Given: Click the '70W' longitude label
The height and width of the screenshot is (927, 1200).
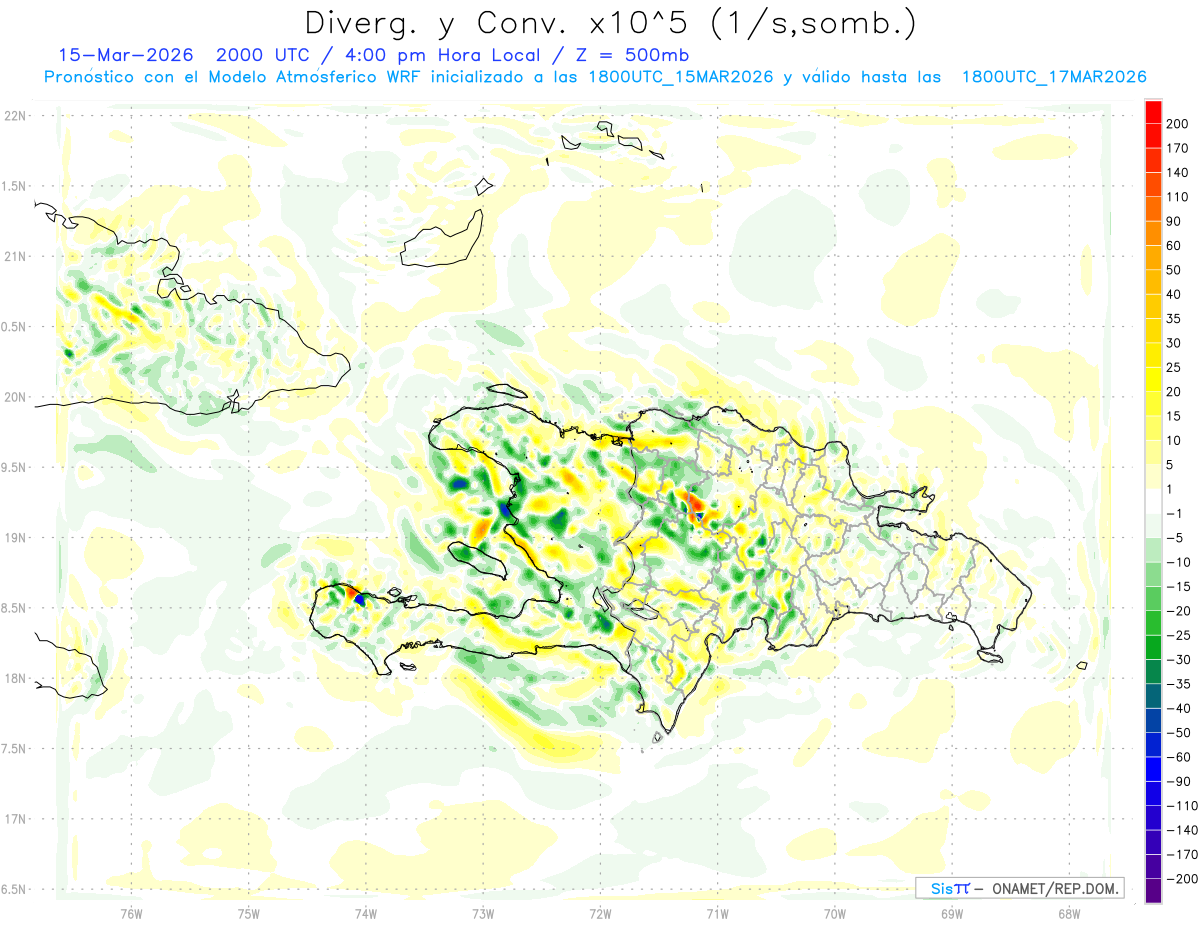Looking at the screenshot, I should pos(834,913).
